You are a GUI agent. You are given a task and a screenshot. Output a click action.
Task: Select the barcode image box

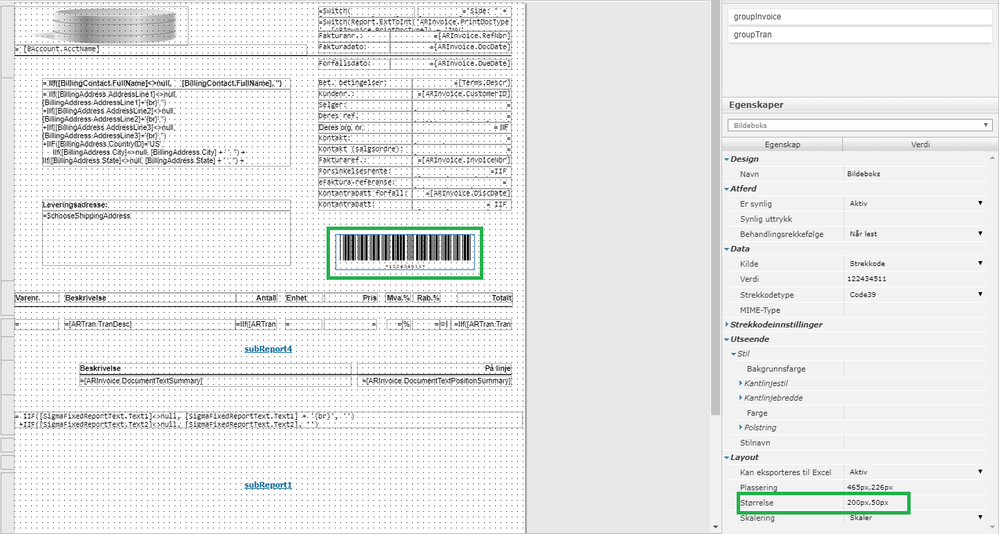coord(405,253)
